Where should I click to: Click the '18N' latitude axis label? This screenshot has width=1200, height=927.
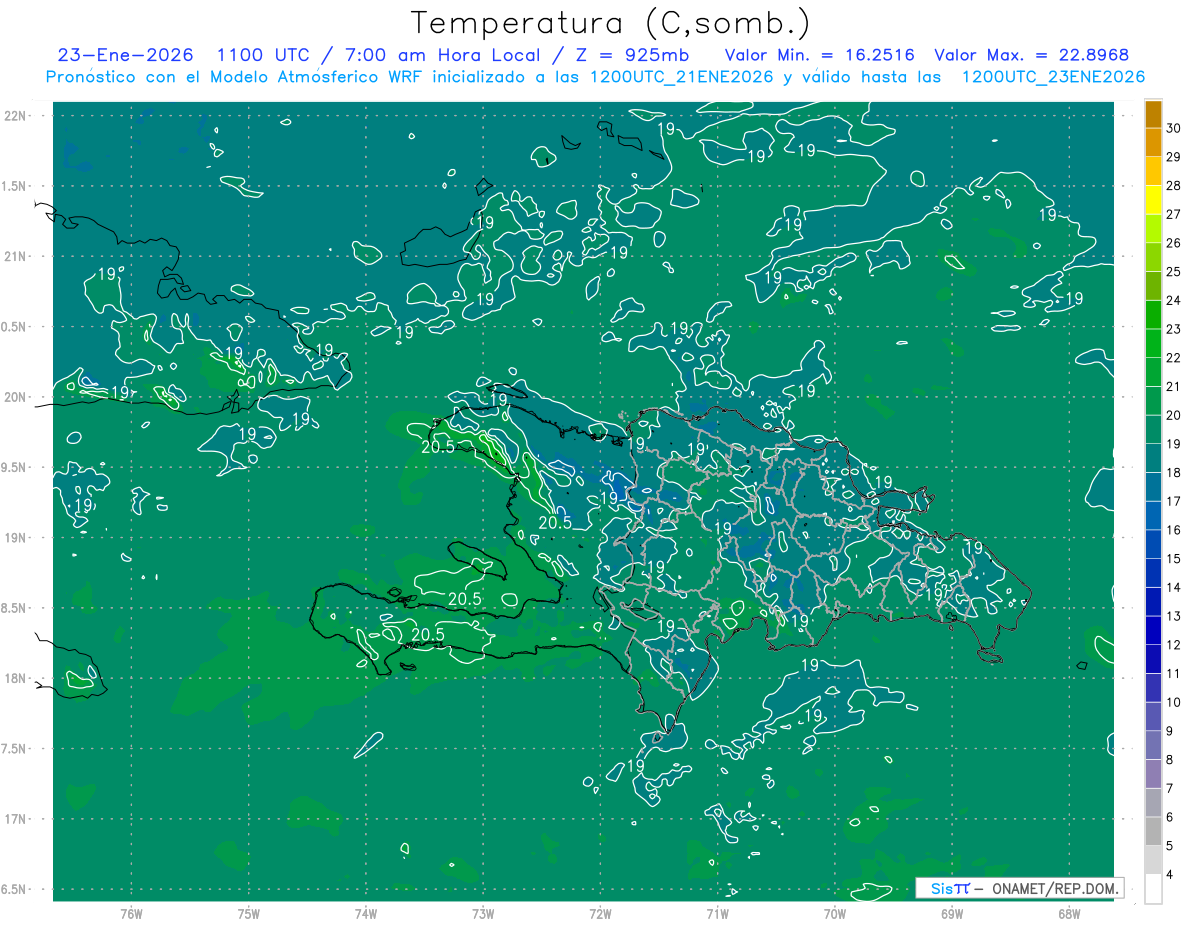point(15,678)
